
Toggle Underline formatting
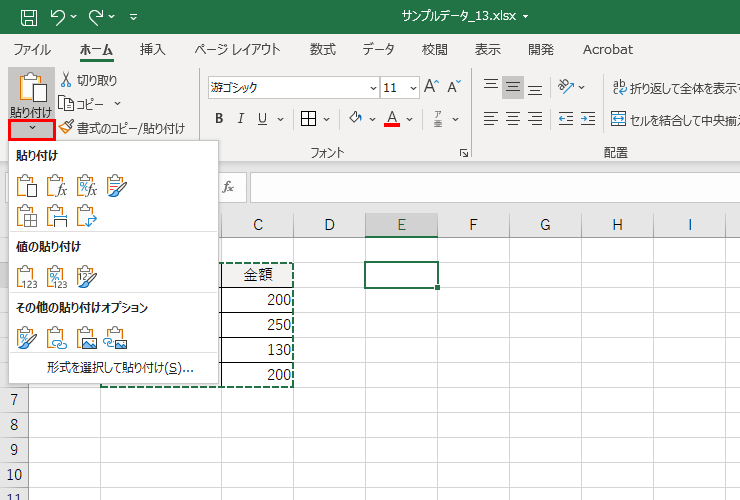262,119
